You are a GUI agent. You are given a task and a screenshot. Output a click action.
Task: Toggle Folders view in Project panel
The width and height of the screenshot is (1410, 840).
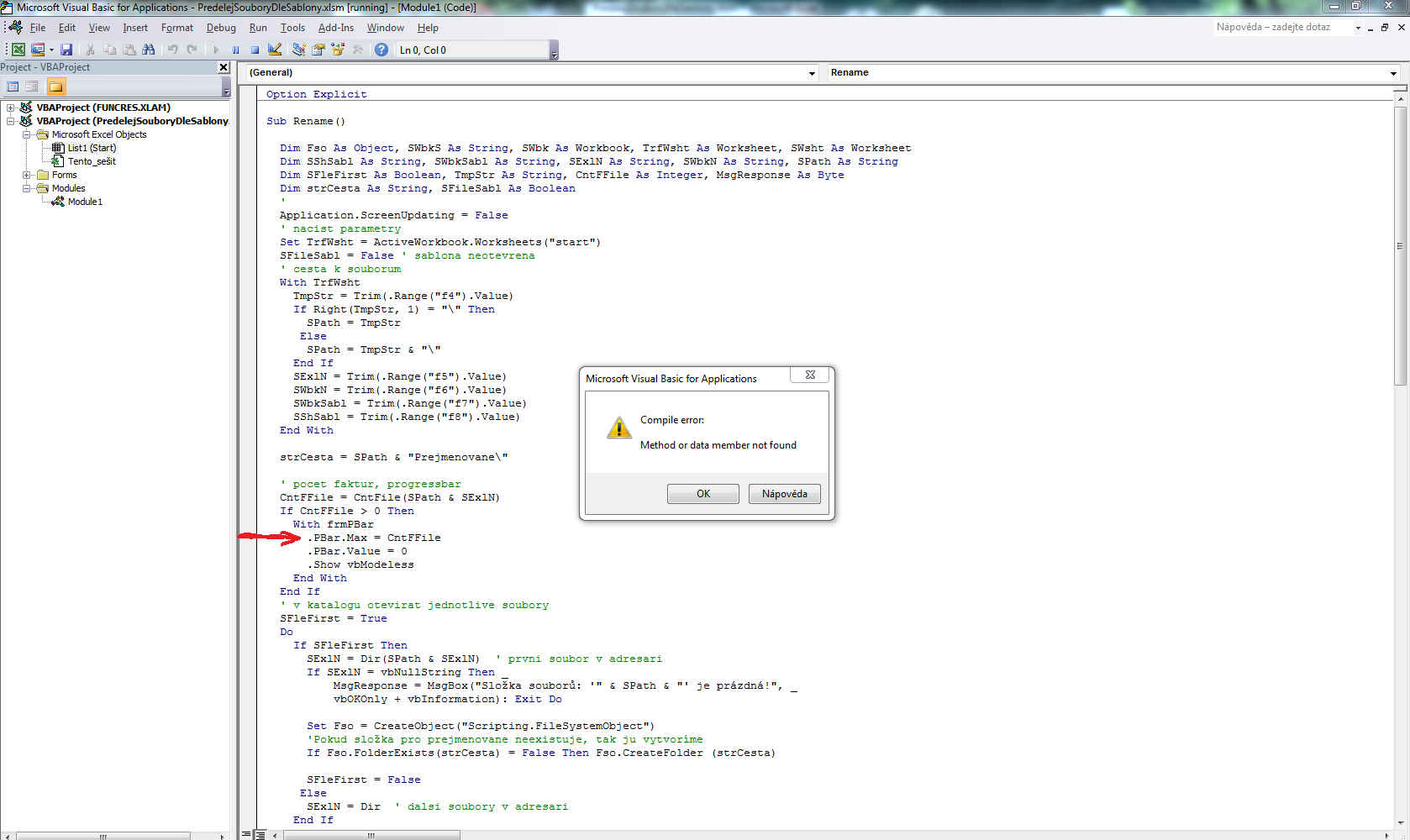(55, 87)
